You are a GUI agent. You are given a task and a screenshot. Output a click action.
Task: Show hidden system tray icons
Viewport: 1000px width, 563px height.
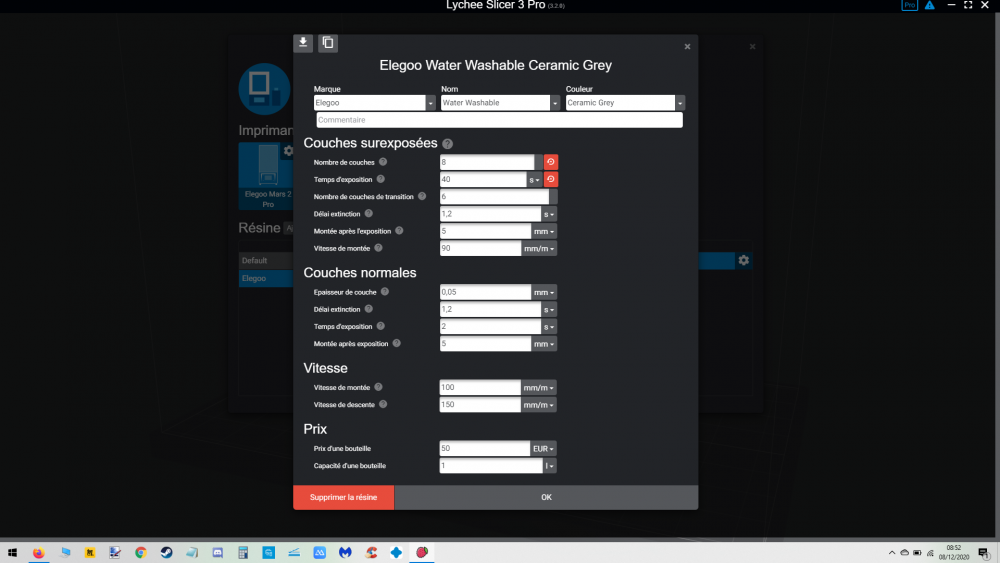click(892, 553)
